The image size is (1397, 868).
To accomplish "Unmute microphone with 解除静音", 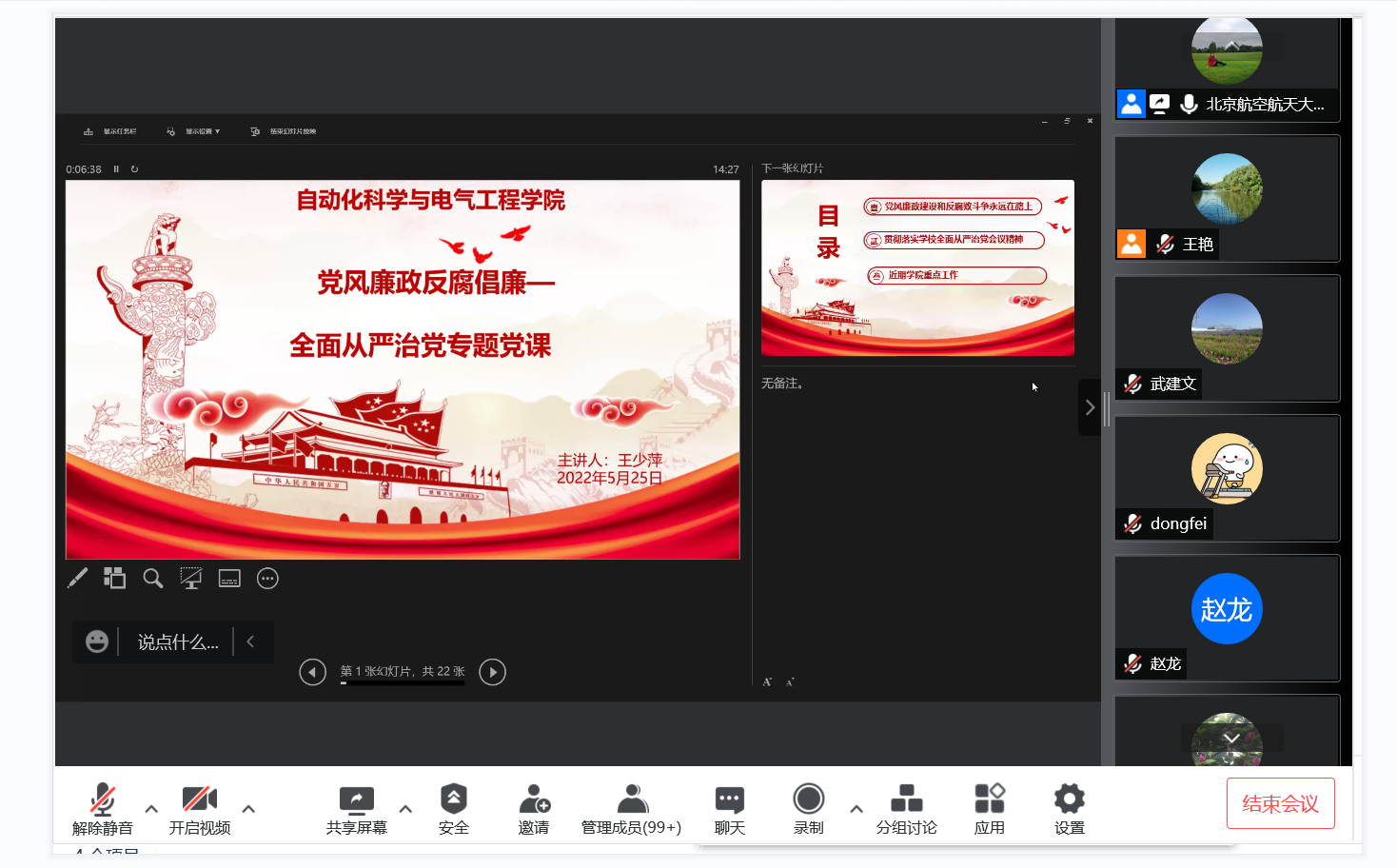I will (x=103, y=809).
